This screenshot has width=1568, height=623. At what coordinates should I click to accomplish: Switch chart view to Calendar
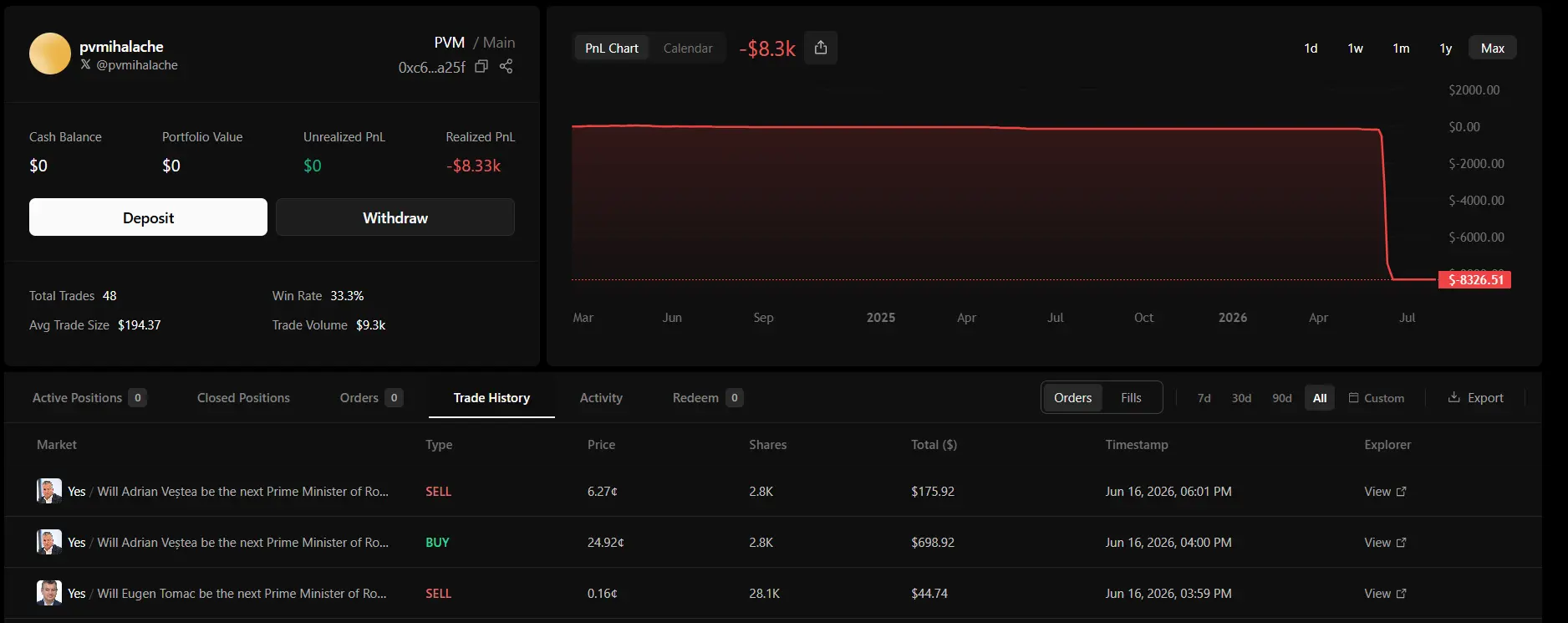pos(688,49)
